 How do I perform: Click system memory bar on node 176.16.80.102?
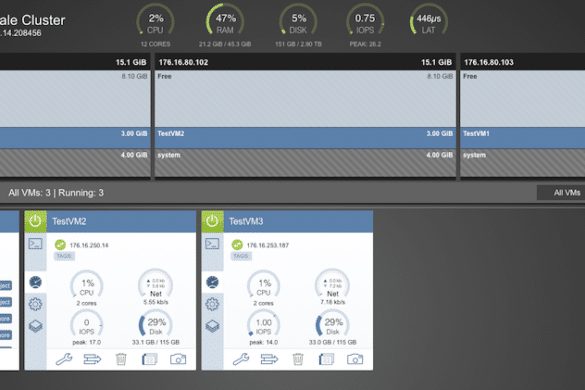(306, 163)
